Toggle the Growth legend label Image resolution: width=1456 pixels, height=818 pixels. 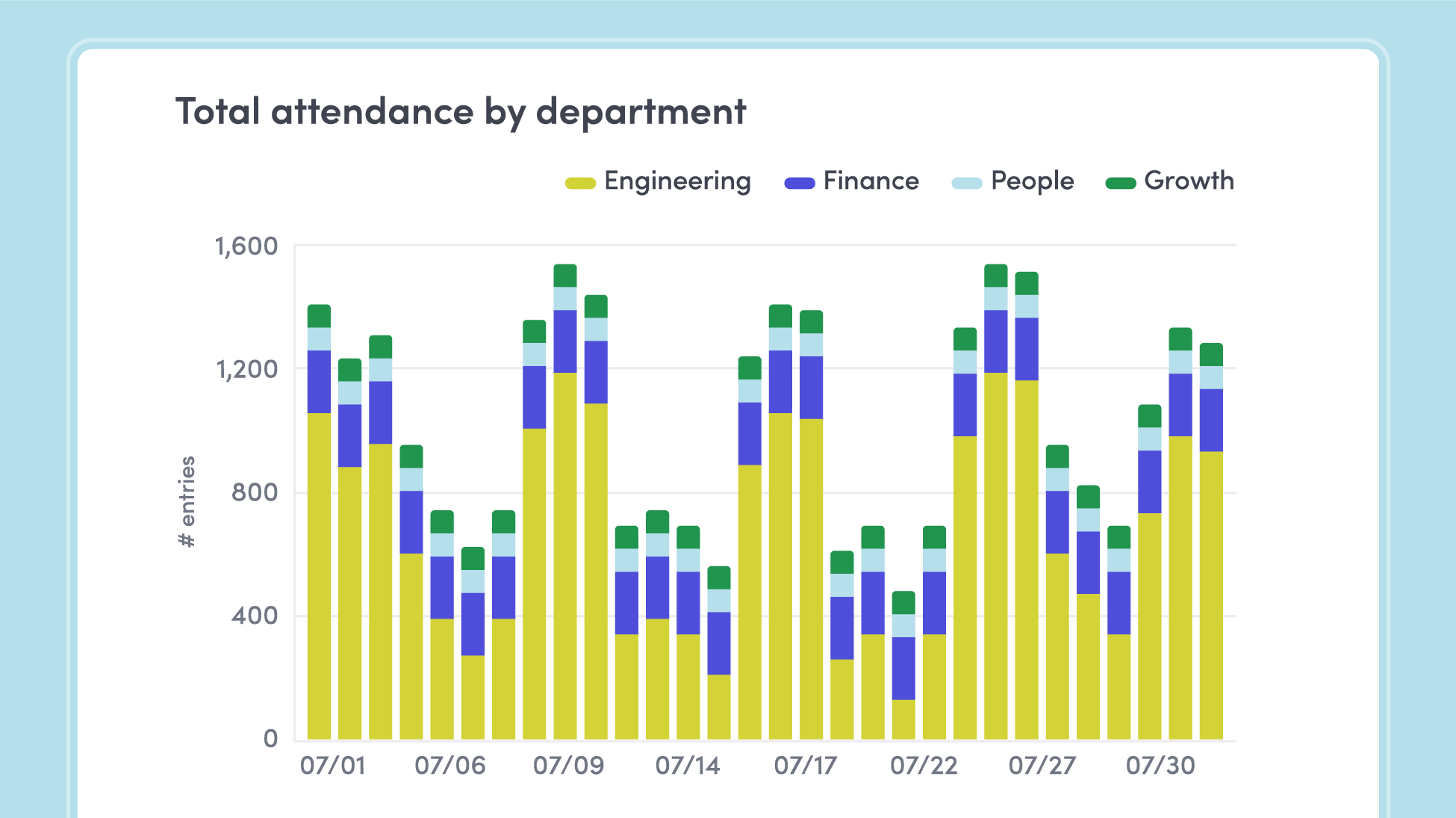(1189, 182)
